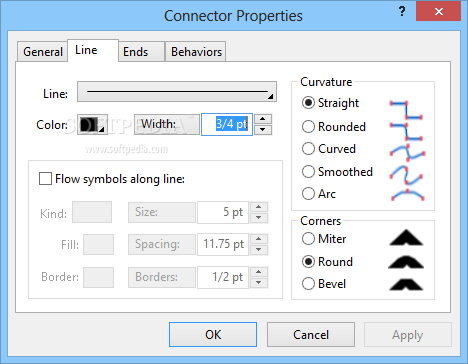Open the flow symbol Fill swatch

98,244
